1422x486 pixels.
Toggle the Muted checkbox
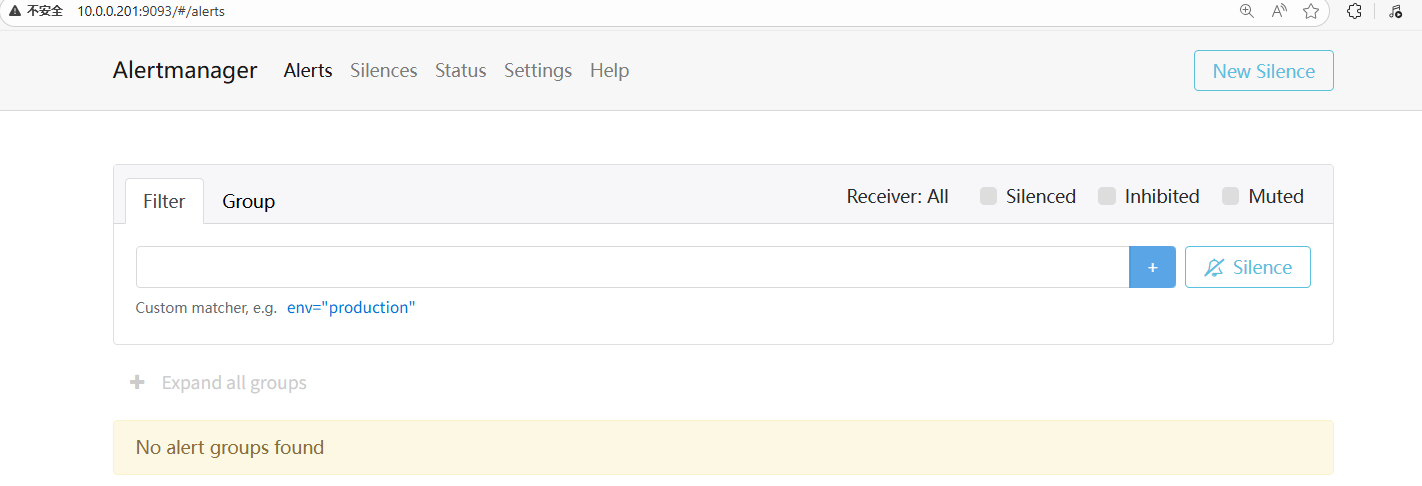1231,196
